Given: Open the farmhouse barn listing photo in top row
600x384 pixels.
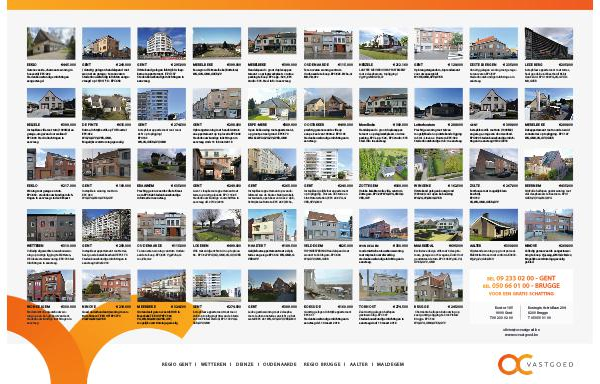Looking at the screenshot, I should 51,43.
